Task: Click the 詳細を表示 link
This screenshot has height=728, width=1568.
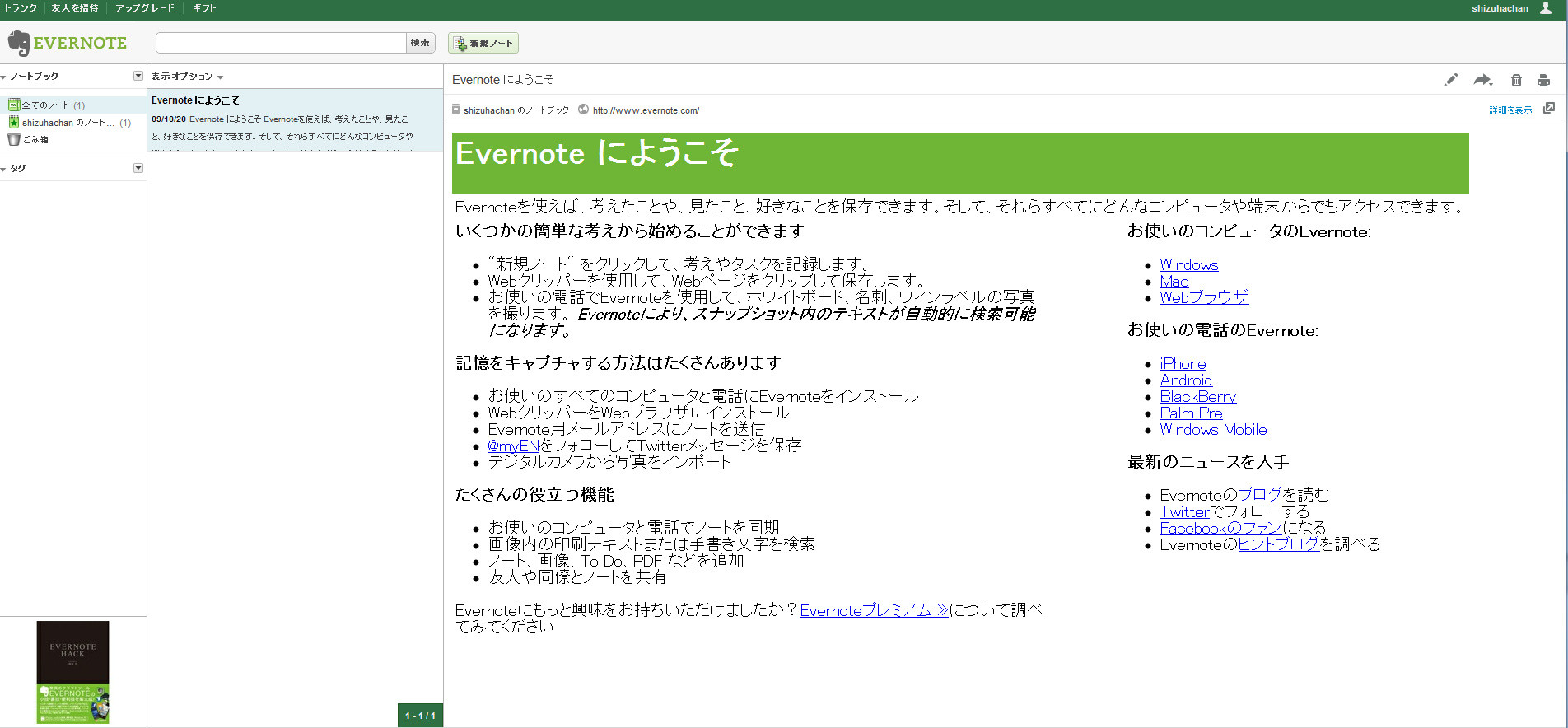Action: coord(1510,110)
